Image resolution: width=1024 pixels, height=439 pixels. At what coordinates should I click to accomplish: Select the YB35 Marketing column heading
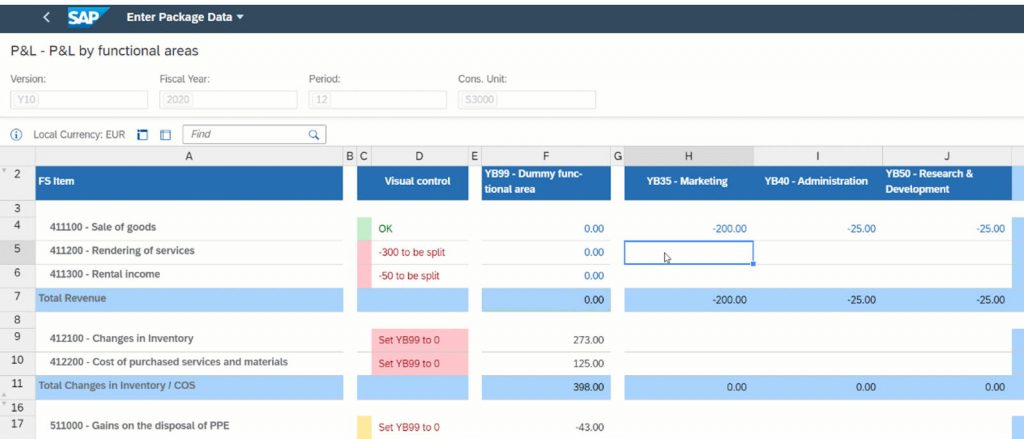pyautogui.click(x=687, y=181)
